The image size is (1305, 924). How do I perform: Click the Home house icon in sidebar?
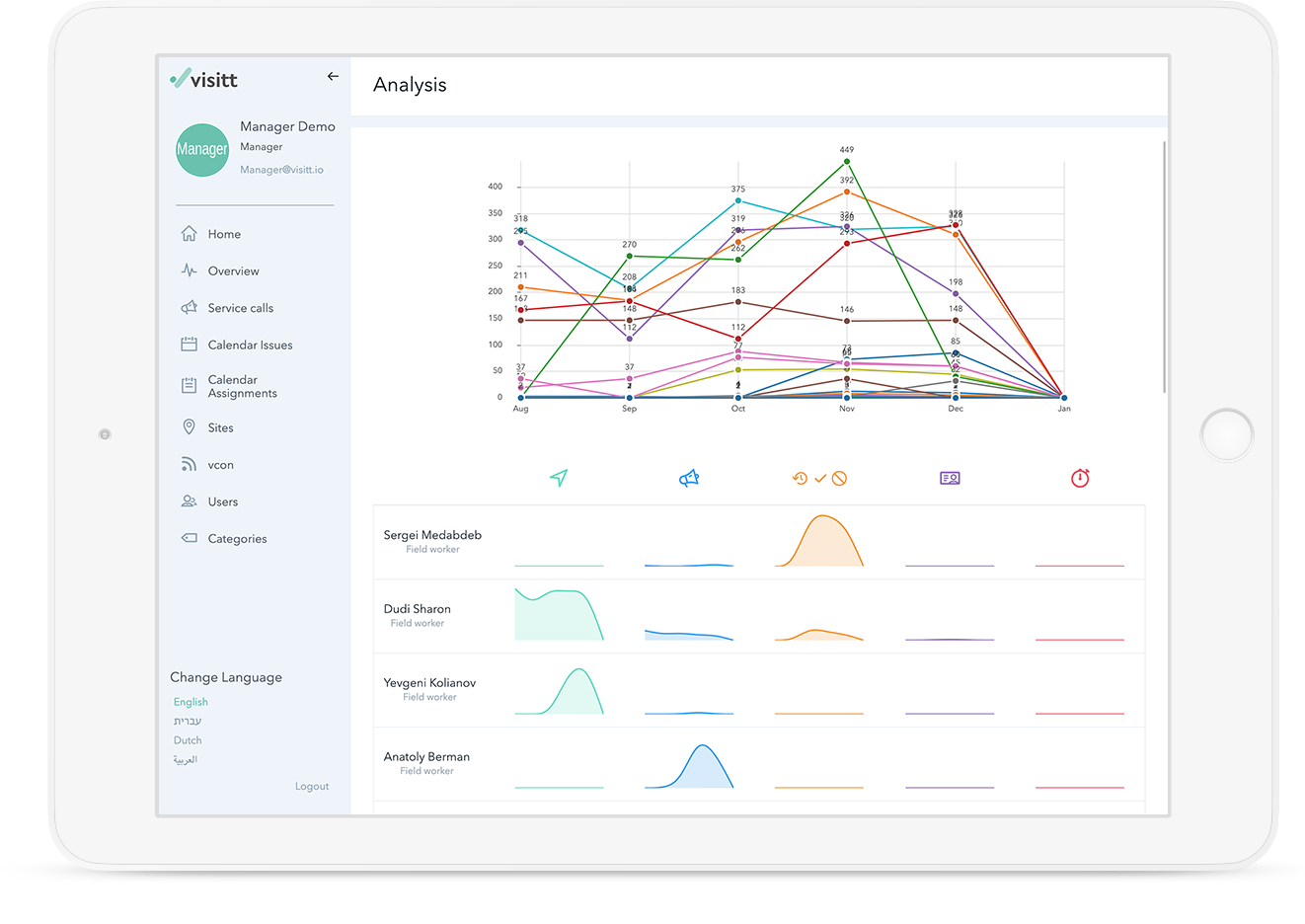pos(189,234)
